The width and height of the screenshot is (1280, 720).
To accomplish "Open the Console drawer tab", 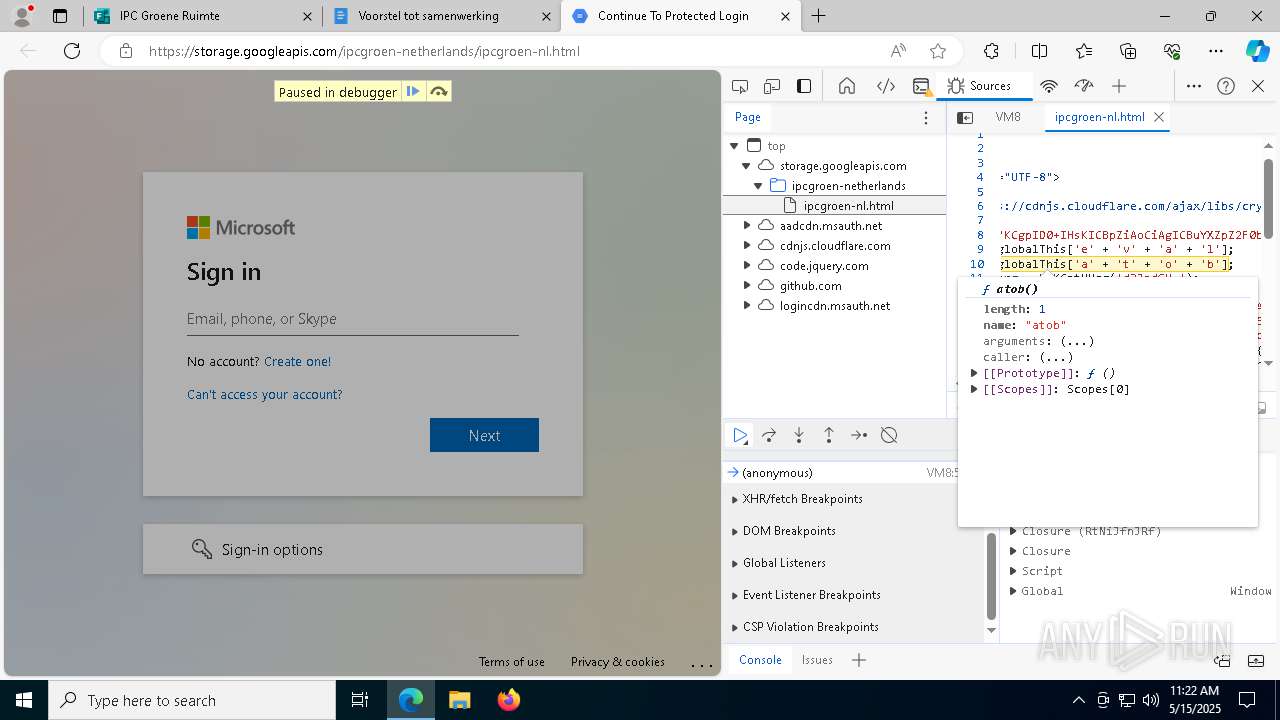I will (x=760, y=660).
